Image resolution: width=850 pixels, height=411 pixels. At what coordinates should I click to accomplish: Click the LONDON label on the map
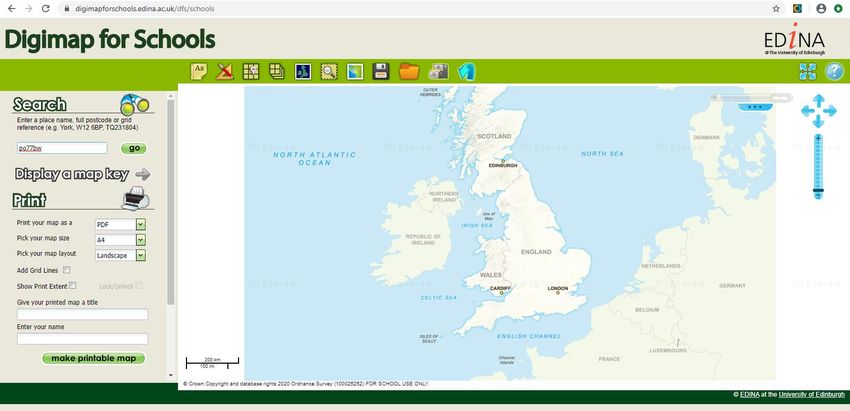557,288
